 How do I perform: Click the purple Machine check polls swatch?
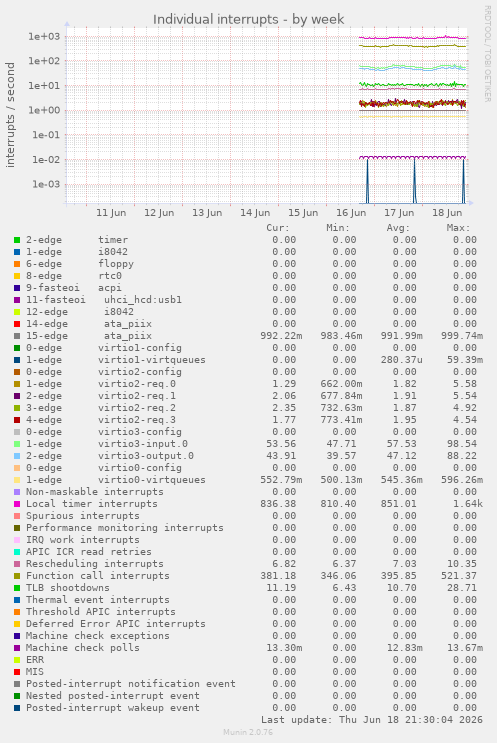pyautogui.click(x=17, y=648)
